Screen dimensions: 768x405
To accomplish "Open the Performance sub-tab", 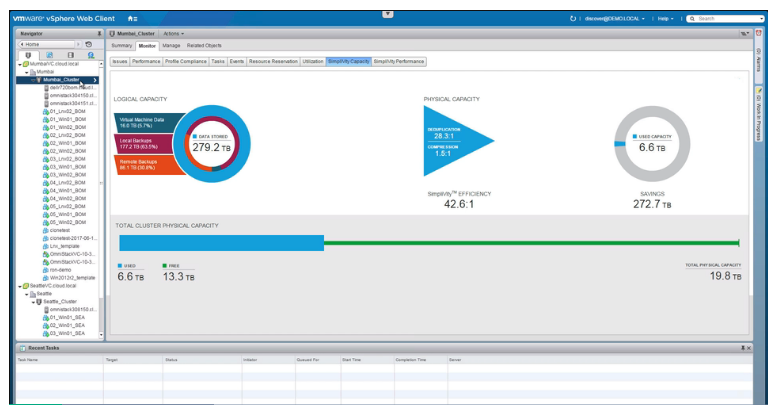I will [x=146, y=61].
